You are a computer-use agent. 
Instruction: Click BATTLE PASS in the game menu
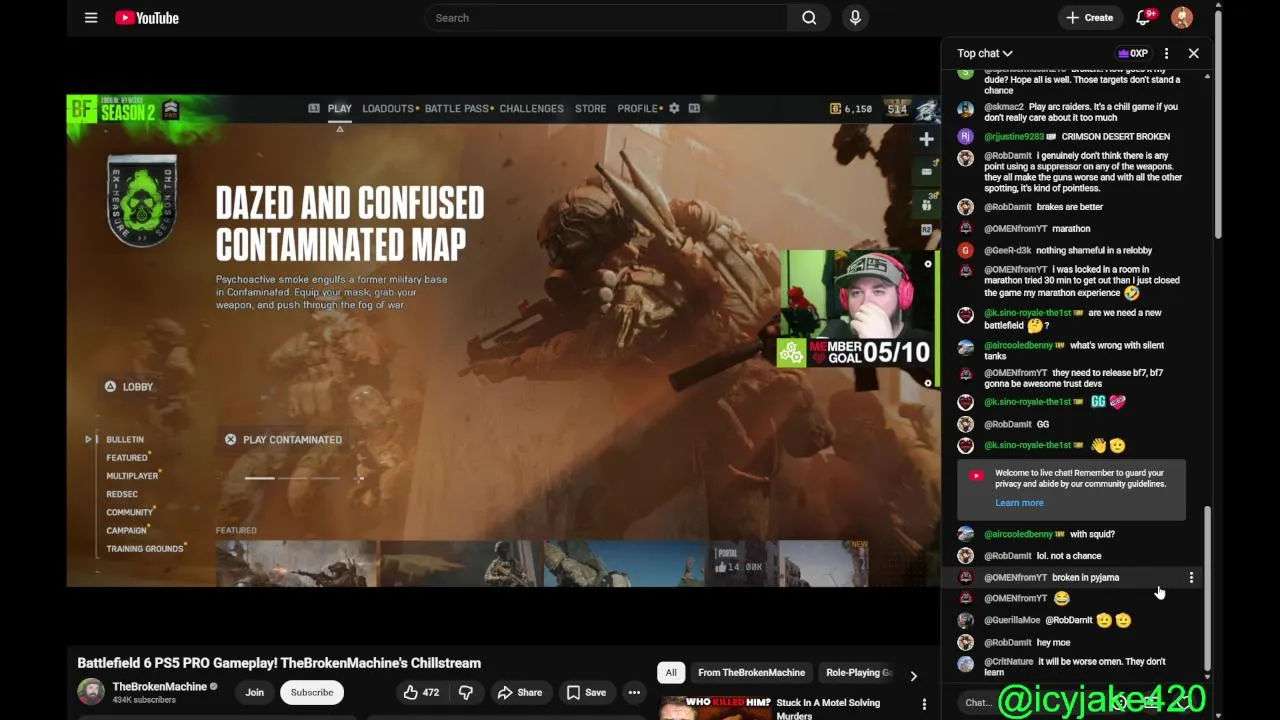pos(457,109)
